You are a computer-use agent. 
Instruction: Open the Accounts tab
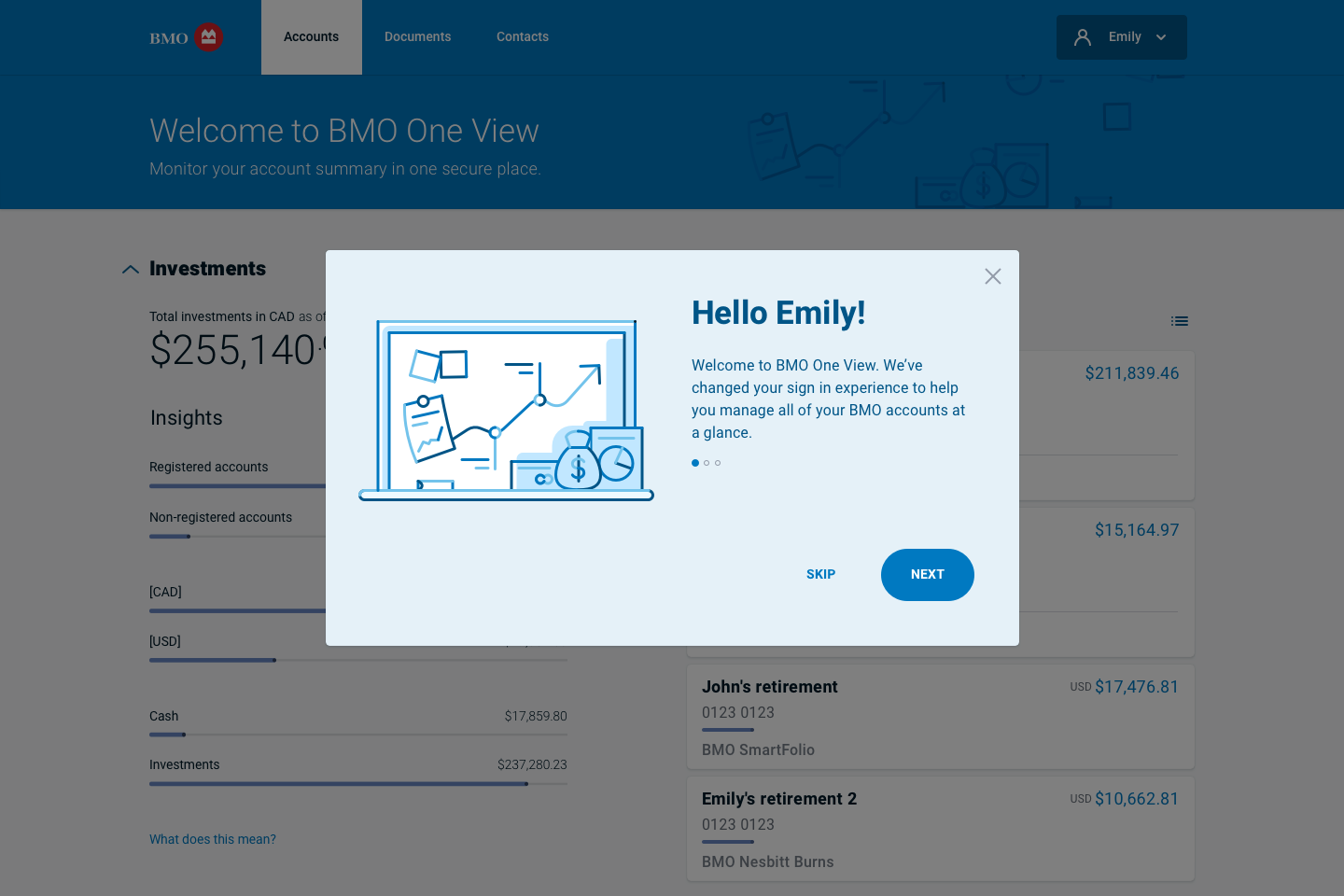tap(312, 37)
